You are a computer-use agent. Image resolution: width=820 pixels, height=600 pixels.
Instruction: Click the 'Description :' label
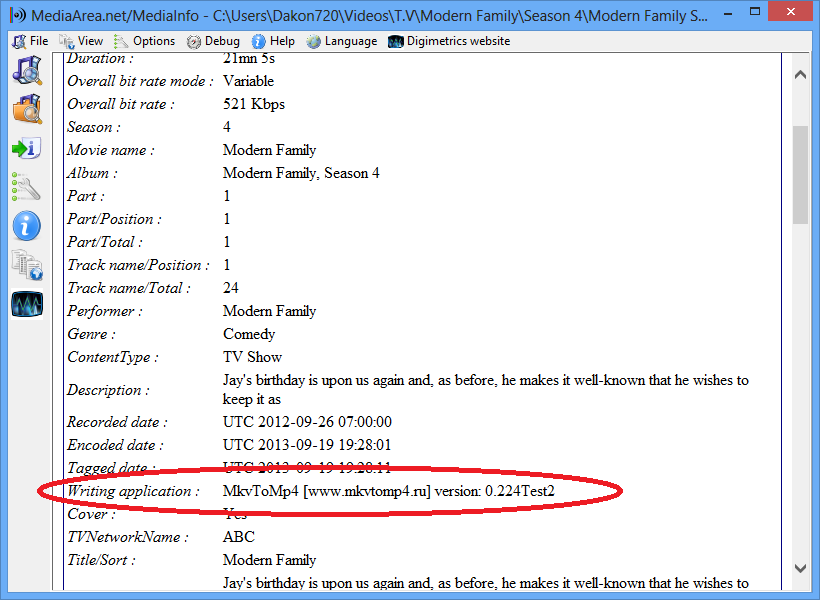[x=108, y=390]
